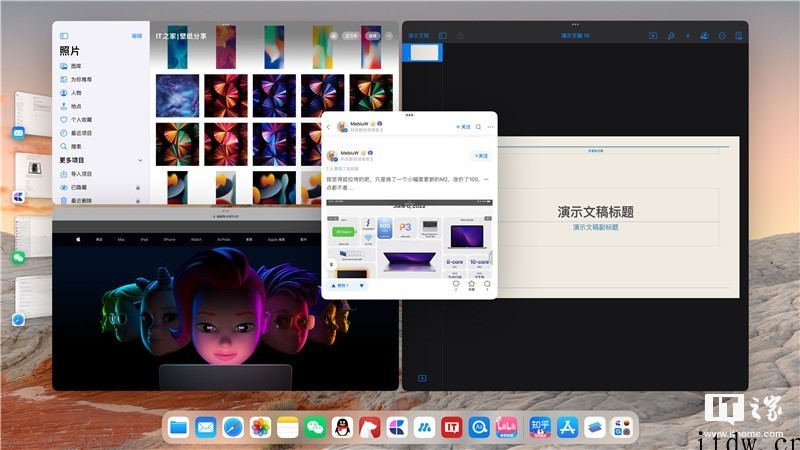
Task: Click the favorite star icon in the Zhihu window
Action: (471, 284)
